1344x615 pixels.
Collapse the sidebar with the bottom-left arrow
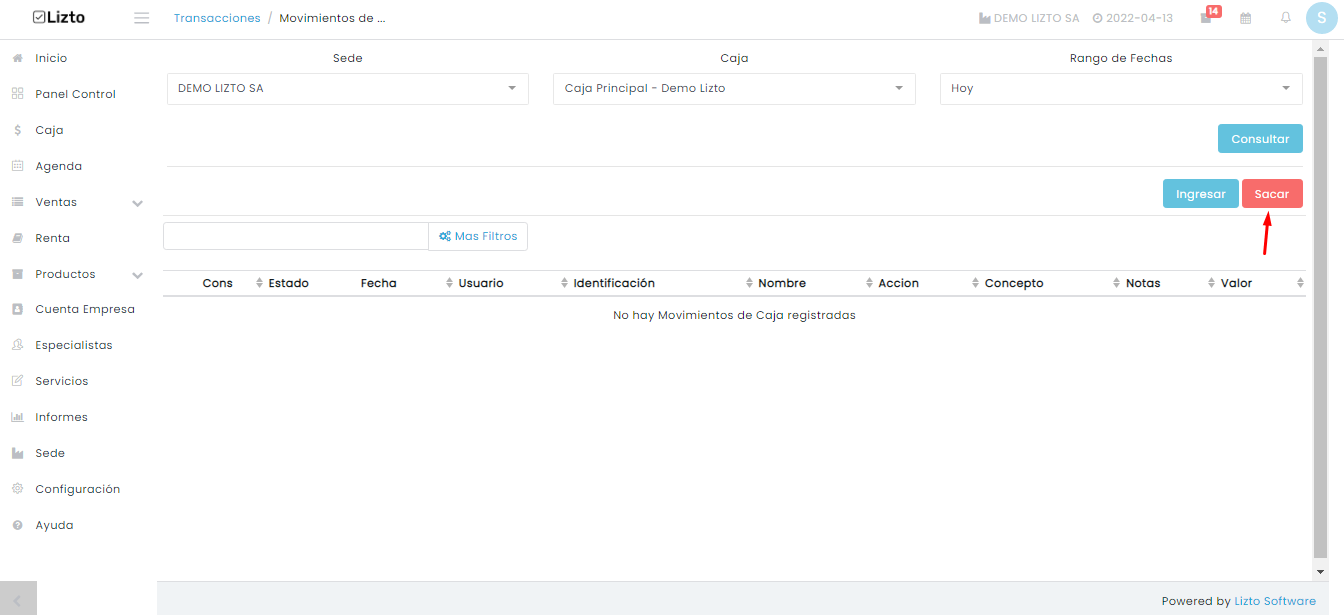click(18, 598)
